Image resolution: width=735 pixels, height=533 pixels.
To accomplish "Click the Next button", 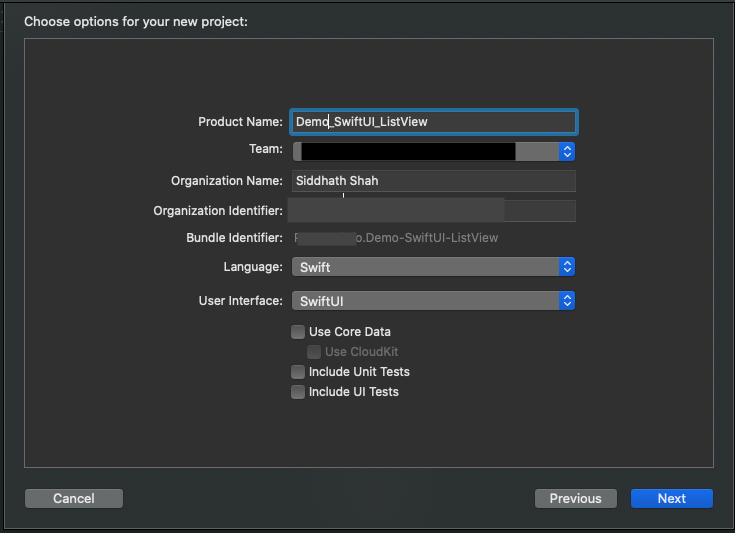I will (671, 498).
